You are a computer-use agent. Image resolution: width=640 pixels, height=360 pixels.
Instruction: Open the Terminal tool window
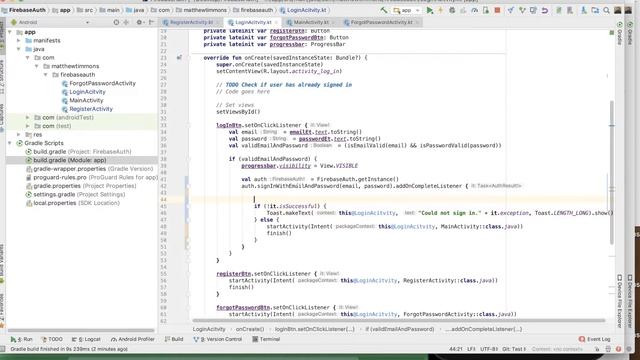(266, 339)
